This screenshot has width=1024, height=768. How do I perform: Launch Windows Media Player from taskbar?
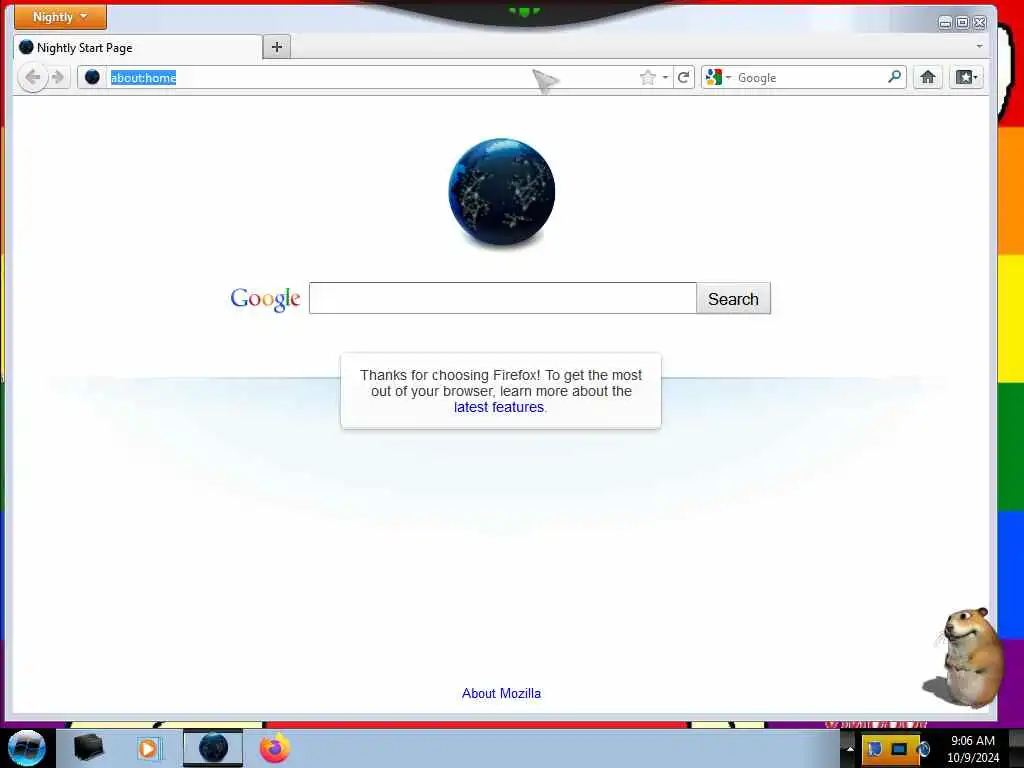148,748
